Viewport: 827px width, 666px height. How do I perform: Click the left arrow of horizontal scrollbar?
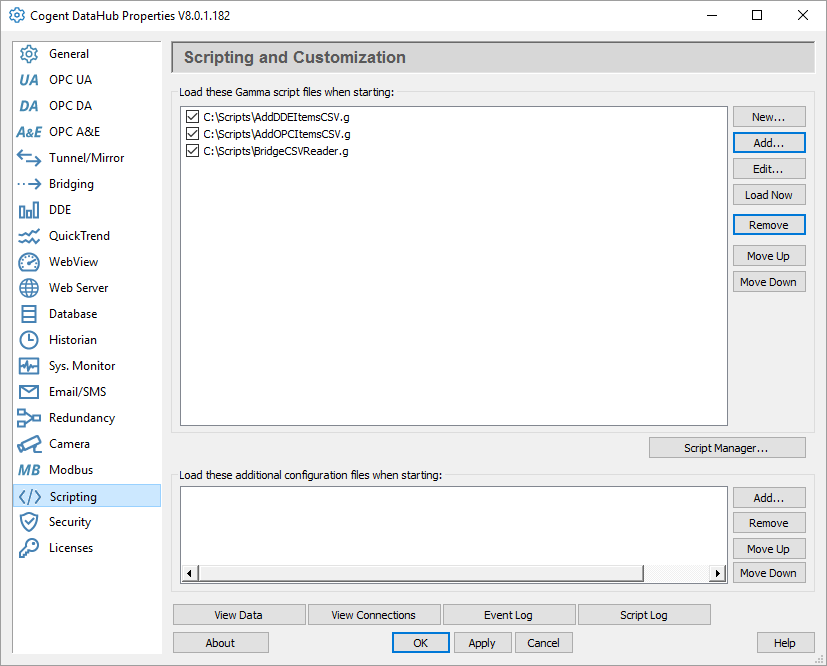pos(189,574)
